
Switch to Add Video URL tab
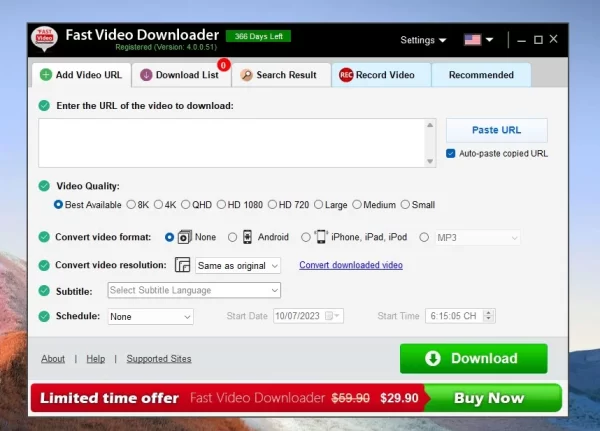point(81,75)
